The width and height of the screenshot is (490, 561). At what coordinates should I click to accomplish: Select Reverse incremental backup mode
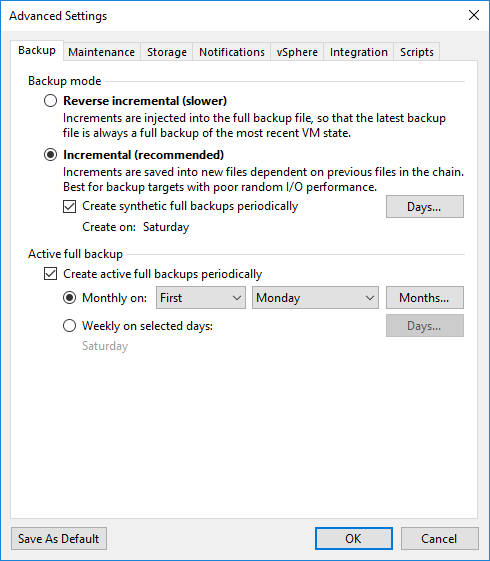pyautogui.click(x=50, y=101)
